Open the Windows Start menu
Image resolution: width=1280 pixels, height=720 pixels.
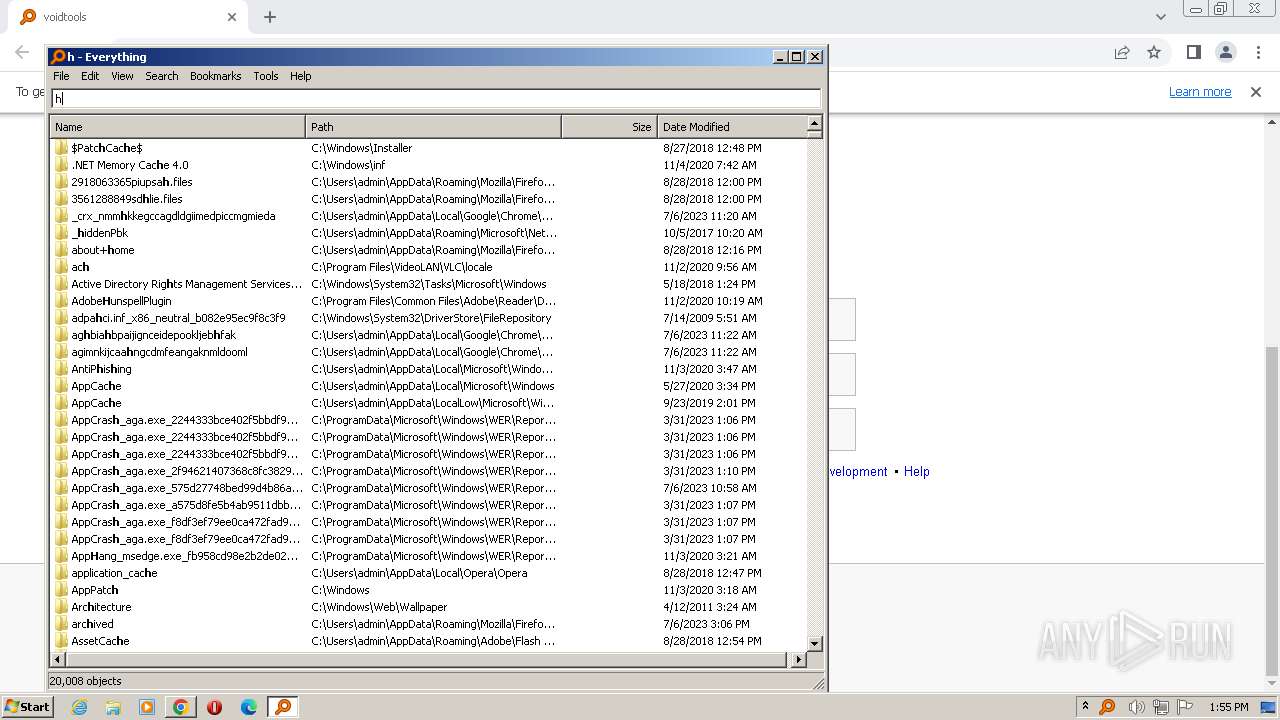coord(28,707)
